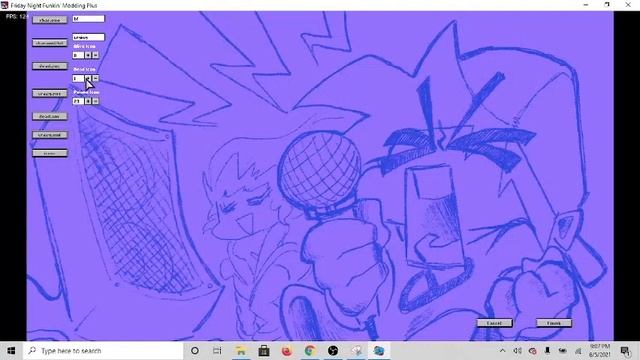640x360 pixels.
Task: Open OBS Studio from the taskbar
Action: click(333, 351)
